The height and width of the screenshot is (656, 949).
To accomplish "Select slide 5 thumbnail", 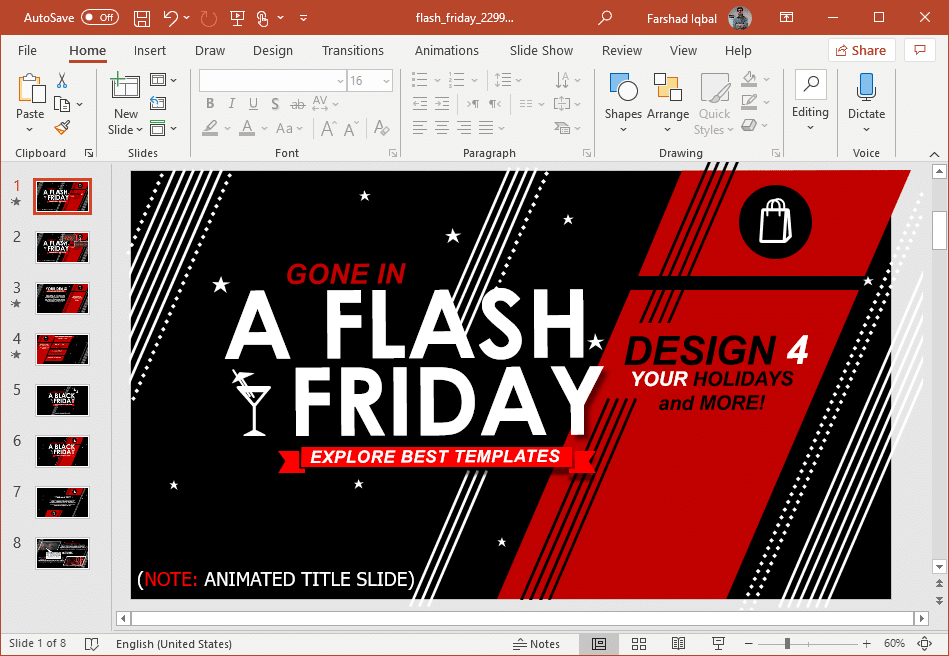I will [63, 400].
